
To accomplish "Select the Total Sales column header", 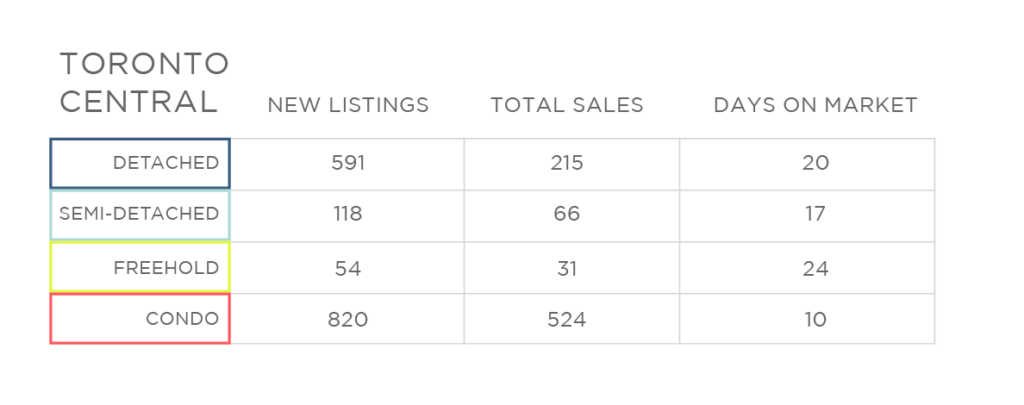I will (567, 105).
